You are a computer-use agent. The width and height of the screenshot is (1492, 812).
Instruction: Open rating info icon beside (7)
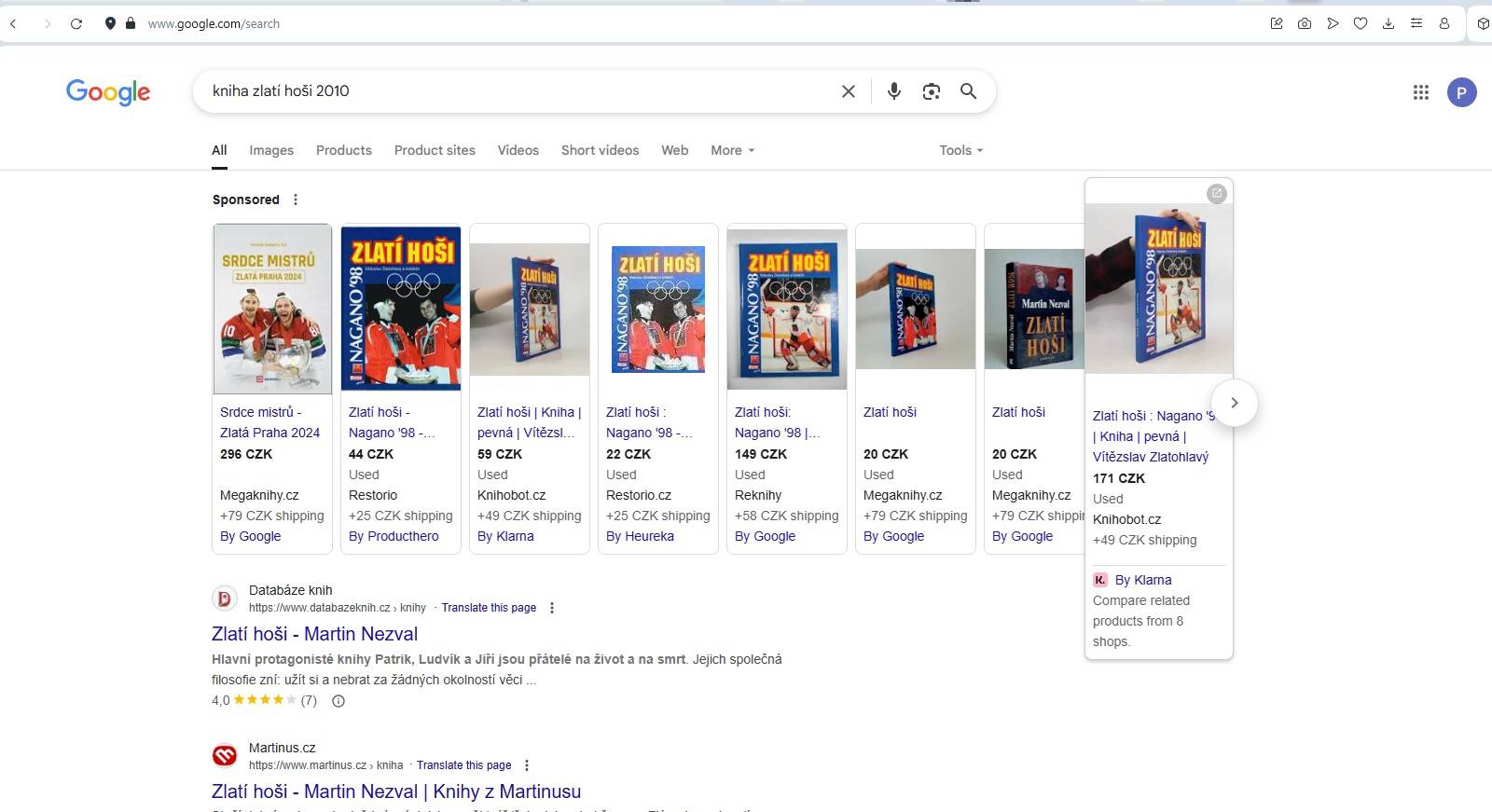(x=338, y=701)
